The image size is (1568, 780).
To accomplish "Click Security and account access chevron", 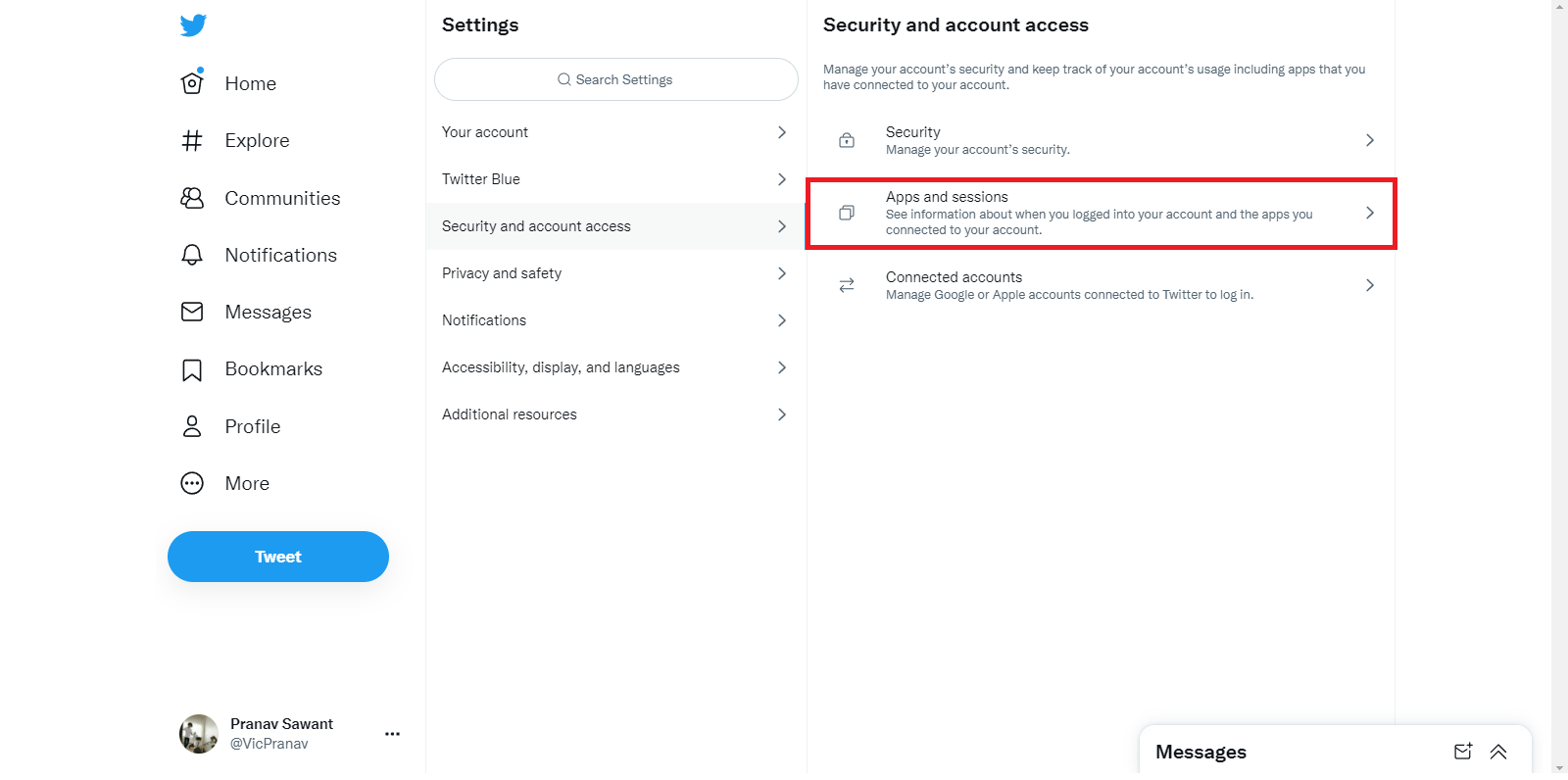I will 782,226.
